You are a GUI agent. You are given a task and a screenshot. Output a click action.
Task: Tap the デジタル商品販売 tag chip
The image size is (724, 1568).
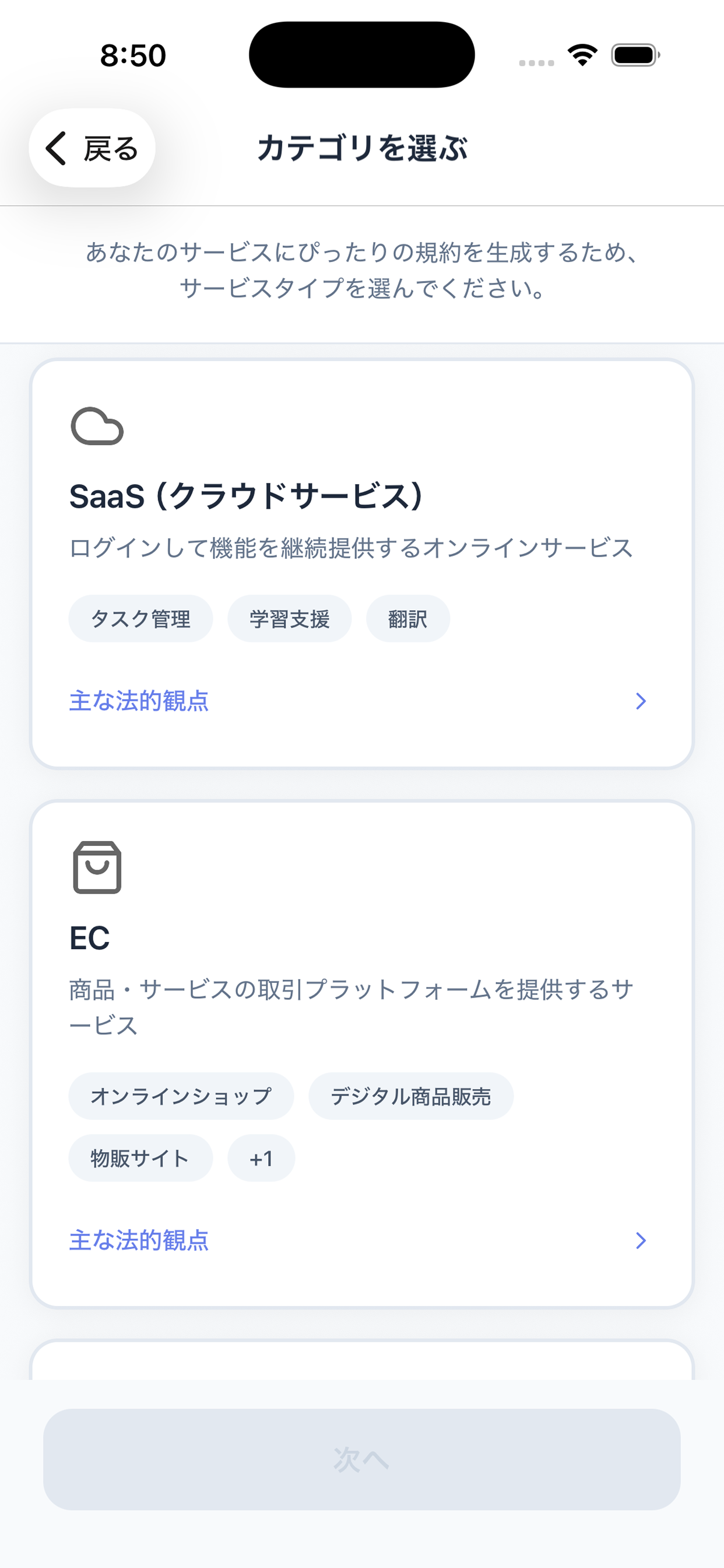[410, 1095]
